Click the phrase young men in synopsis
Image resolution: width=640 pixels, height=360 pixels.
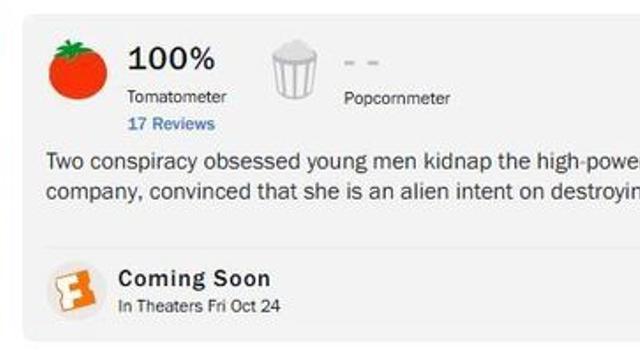coord(362,162)
